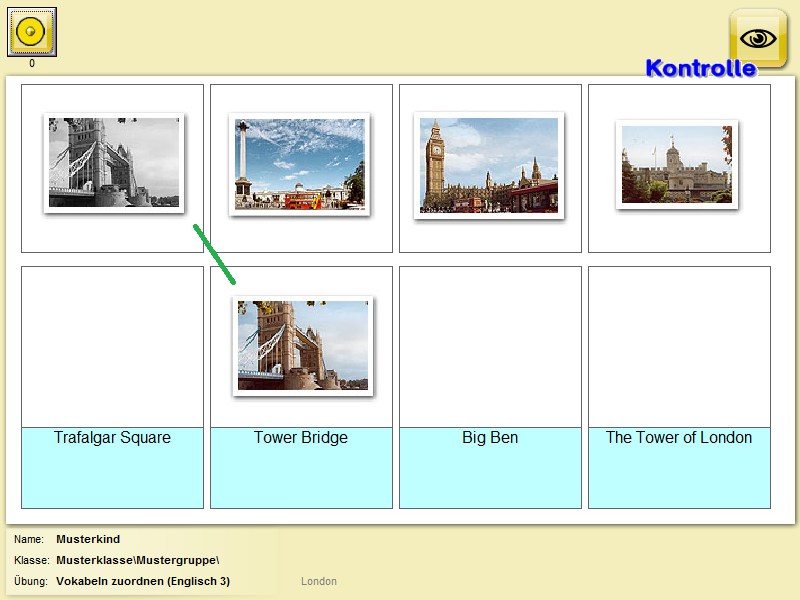Click empty drop slot above The Tower of London
Screen dimensions: 800x600
(x=679, y=347)
